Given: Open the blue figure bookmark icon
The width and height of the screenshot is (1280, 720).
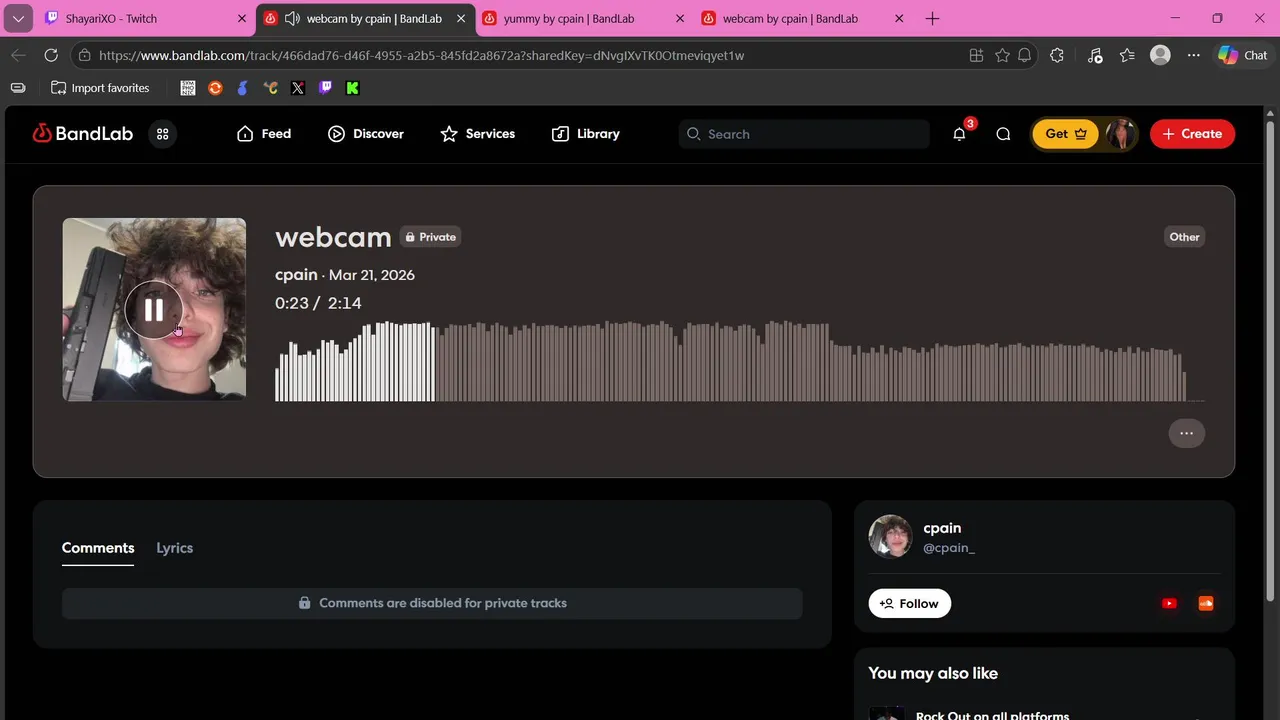Looking at the screenshot, I should click(x=242, y=88).
